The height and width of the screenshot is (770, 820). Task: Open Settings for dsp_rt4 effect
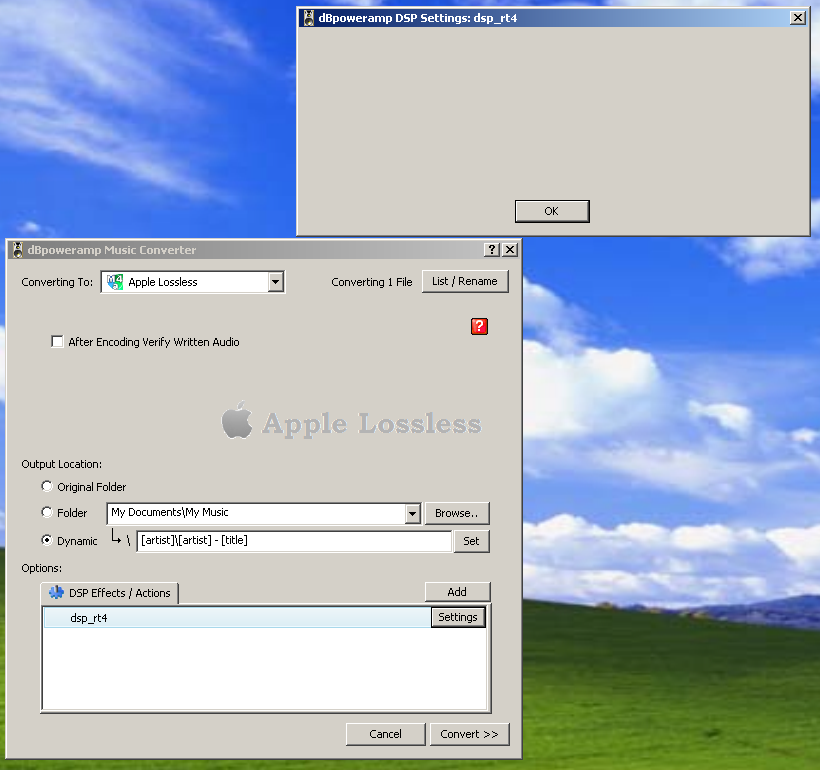(458, 617)
